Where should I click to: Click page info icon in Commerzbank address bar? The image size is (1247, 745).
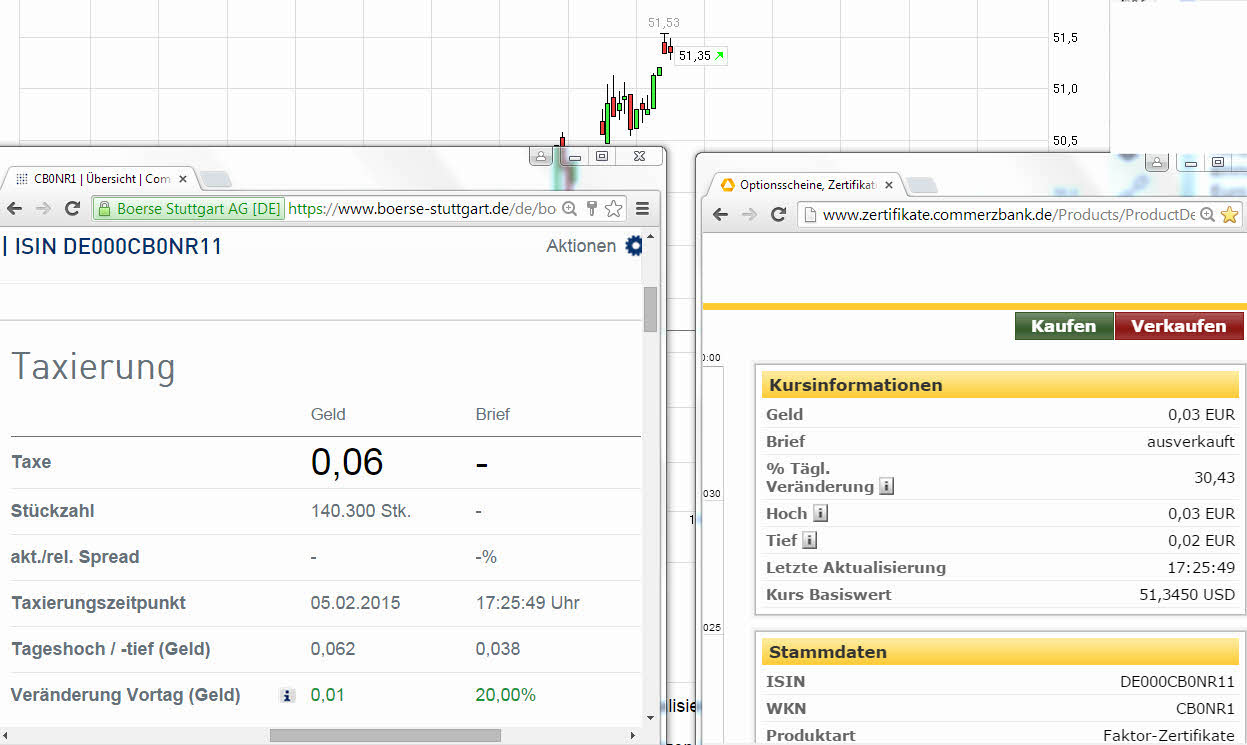pos(810,214)
